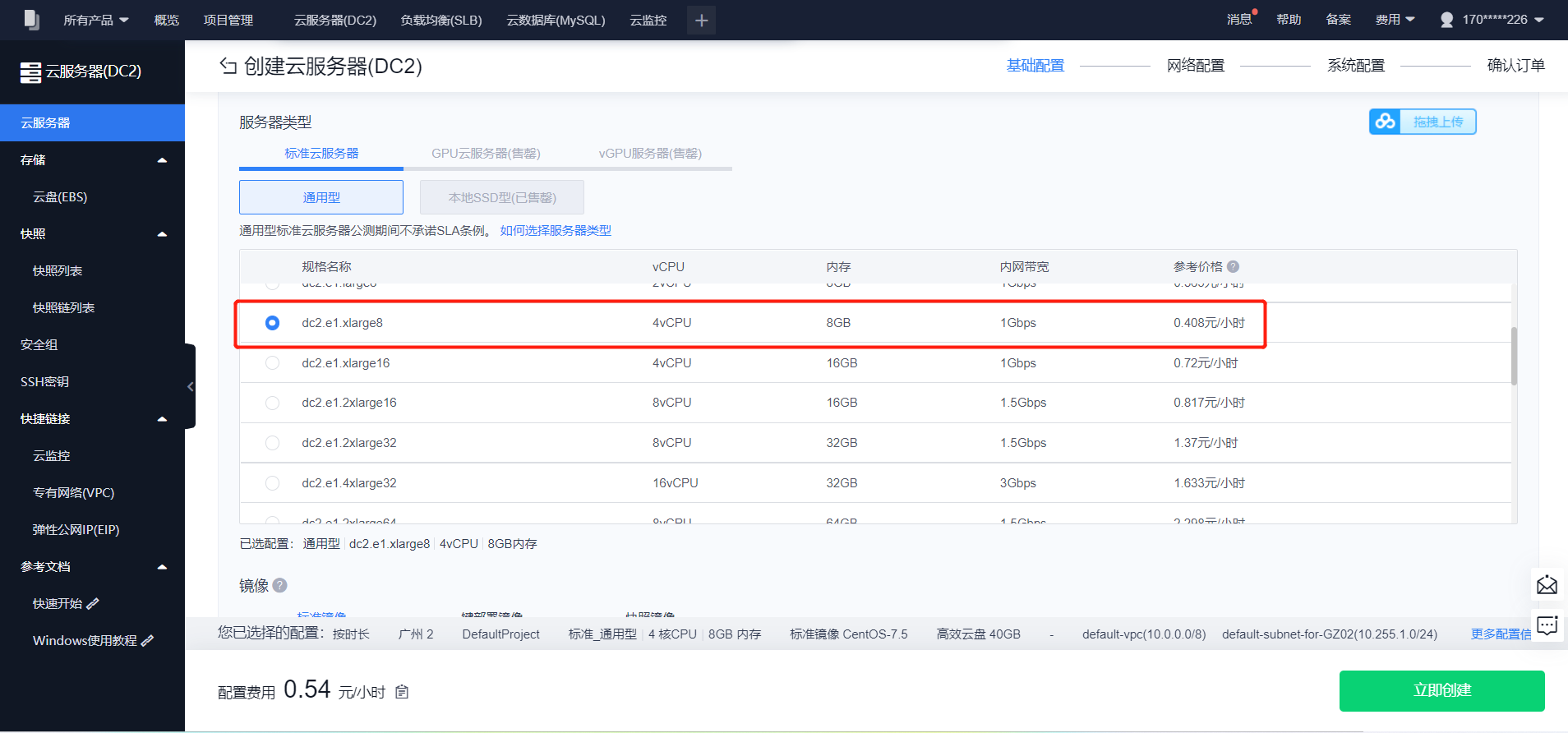Click the 本地SSD型(已售罄) button

(x=502, y=197)
